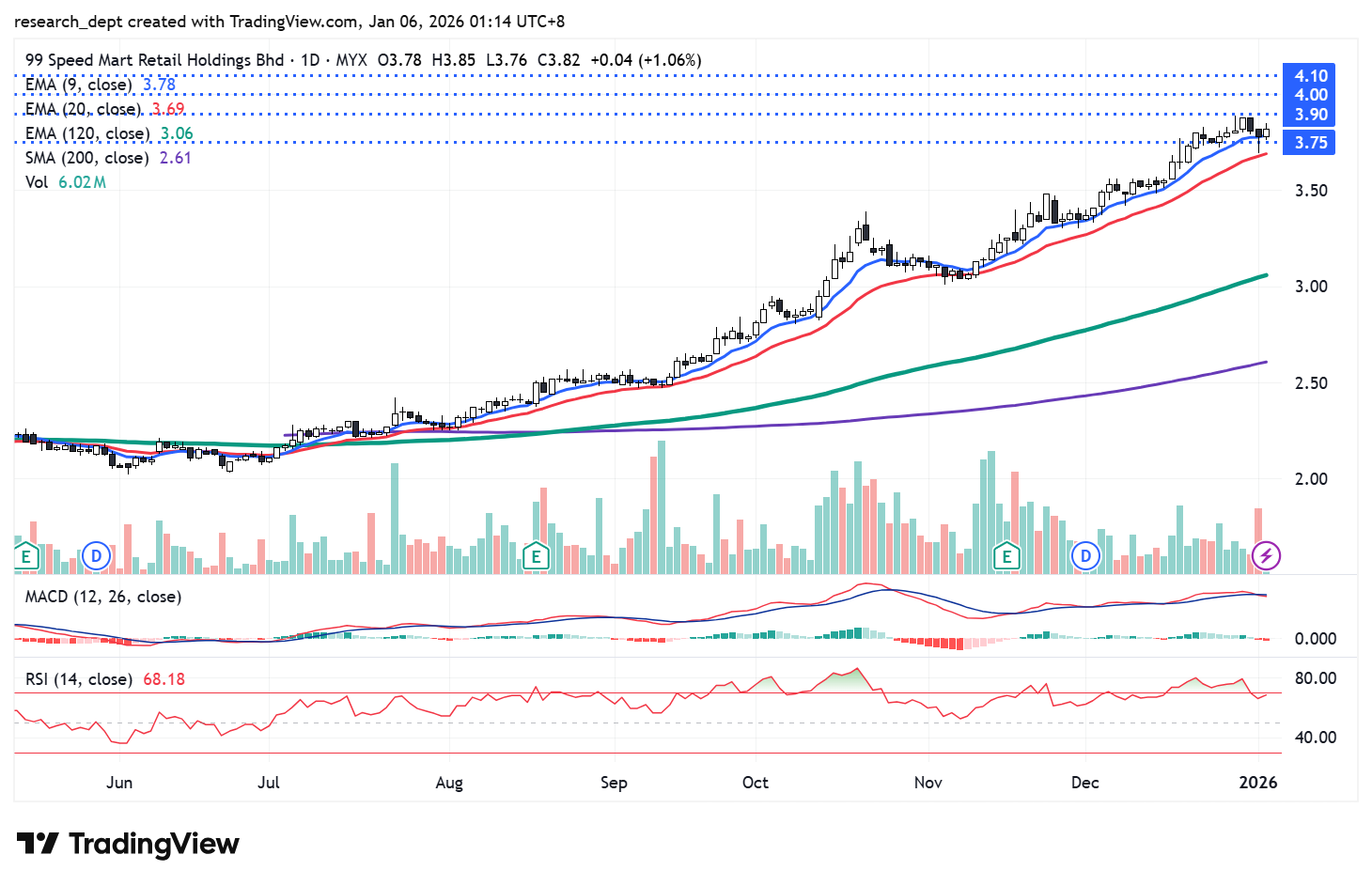Click the 99 Speed Mart Retail Holdings title

154,60
